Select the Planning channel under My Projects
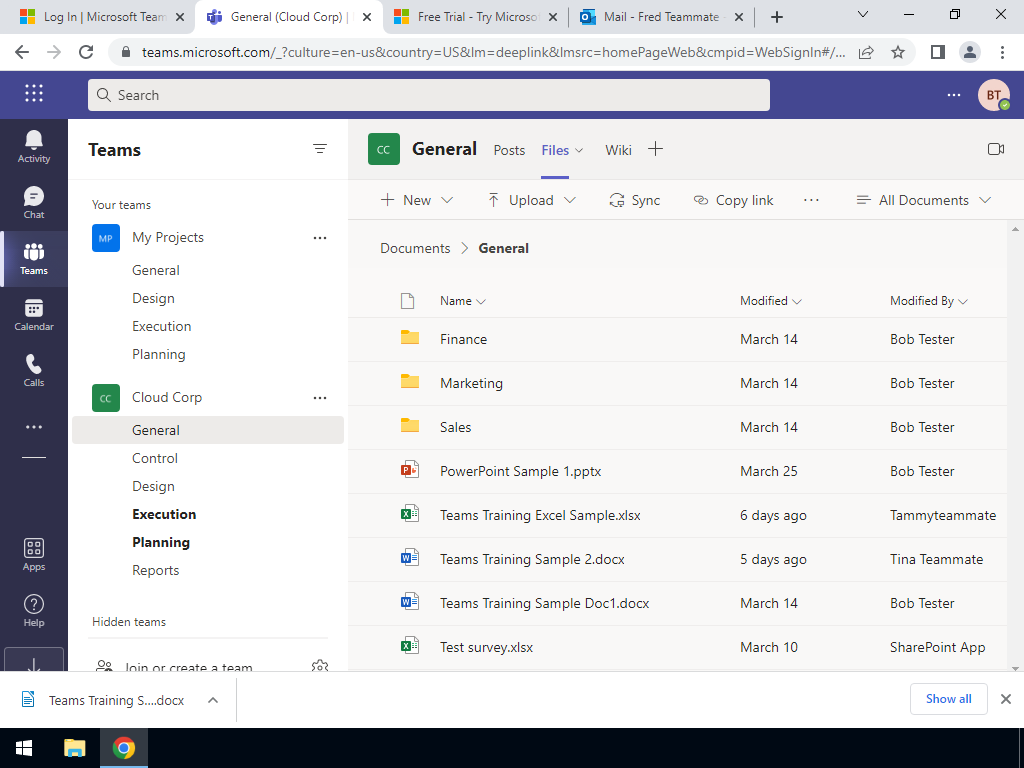 coord(159,354)
